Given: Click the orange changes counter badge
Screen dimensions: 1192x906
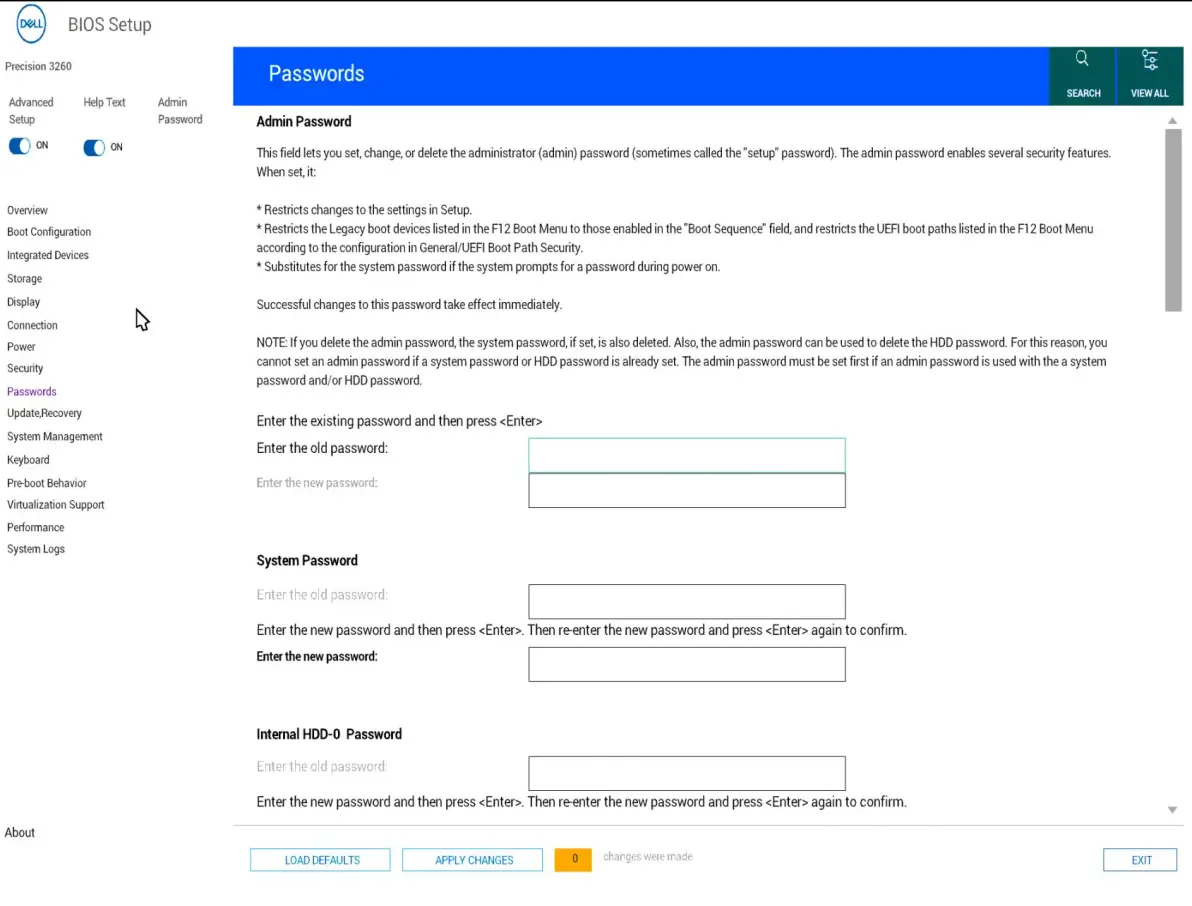Looking at the screenshot, I should [573, 859].
